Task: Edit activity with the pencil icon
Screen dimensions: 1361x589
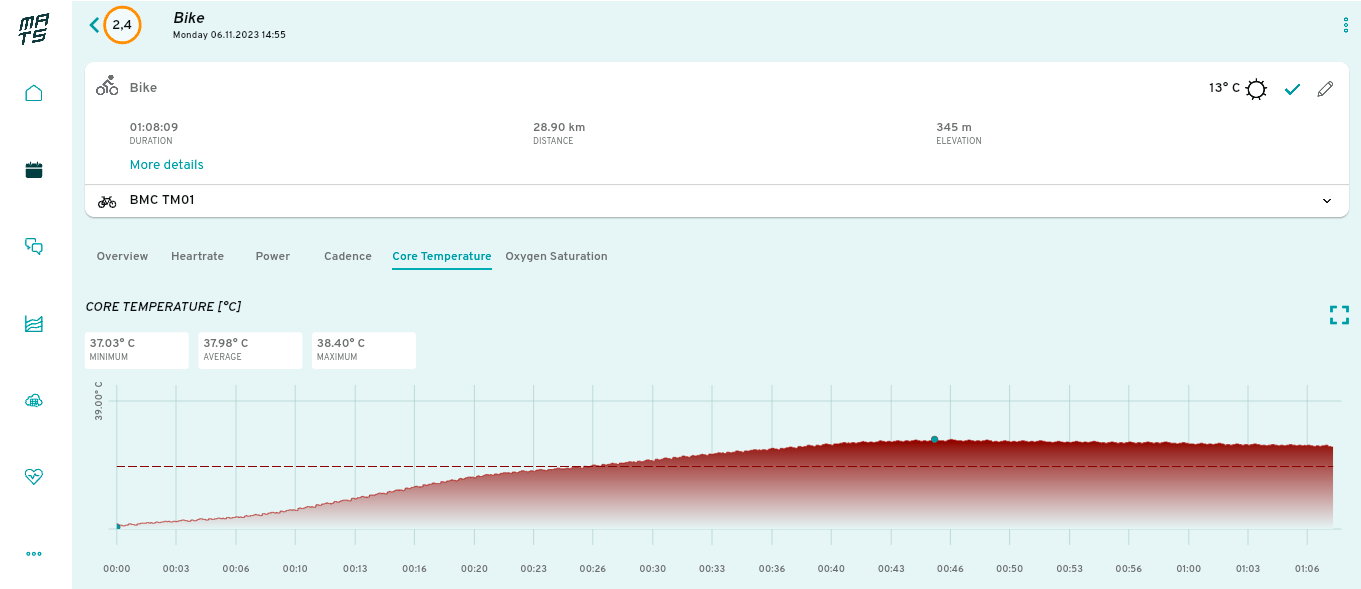Action: point(1325,89)
